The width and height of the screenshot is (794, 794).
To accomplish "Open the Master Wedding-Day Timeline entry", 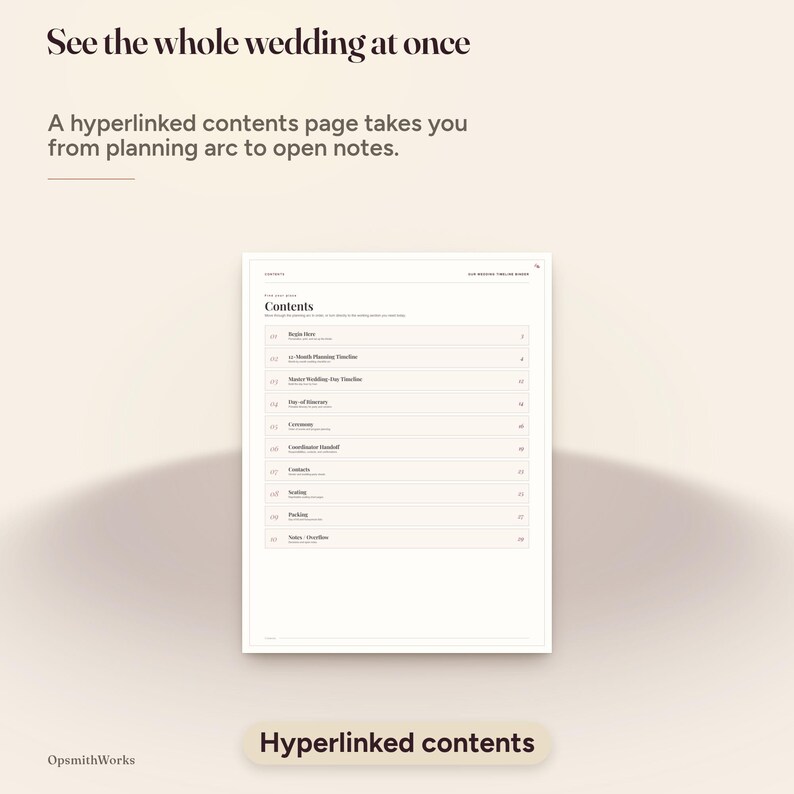I will point(396,381).
